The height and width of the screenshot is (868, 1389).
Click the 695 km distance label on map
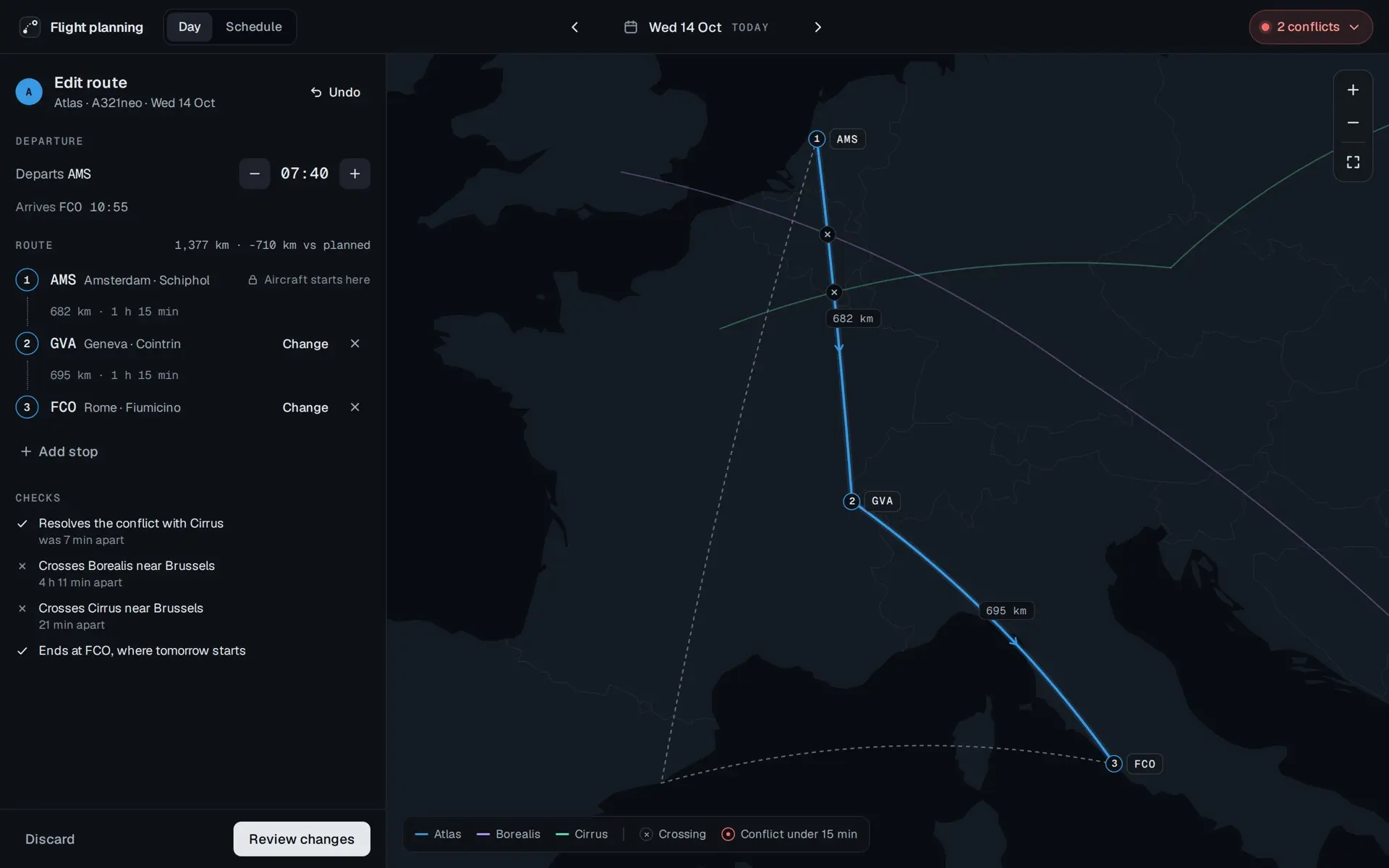pyautogui.click(x=1006, y=610)
